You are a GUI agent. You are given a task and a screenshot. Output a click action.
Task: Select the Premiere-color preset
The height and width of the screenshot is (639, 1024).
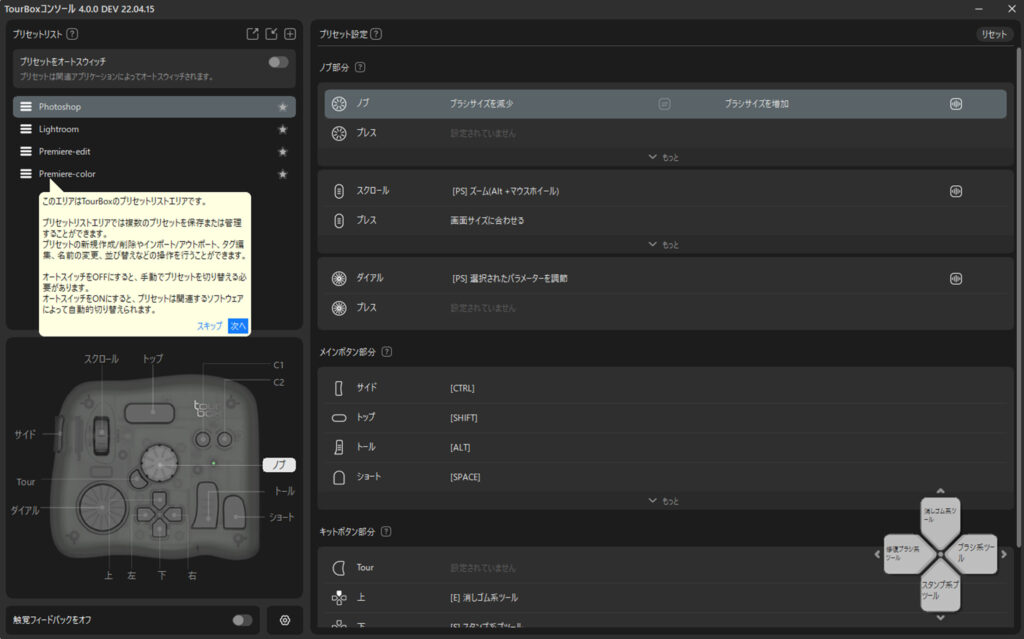(x=154, y=174)
